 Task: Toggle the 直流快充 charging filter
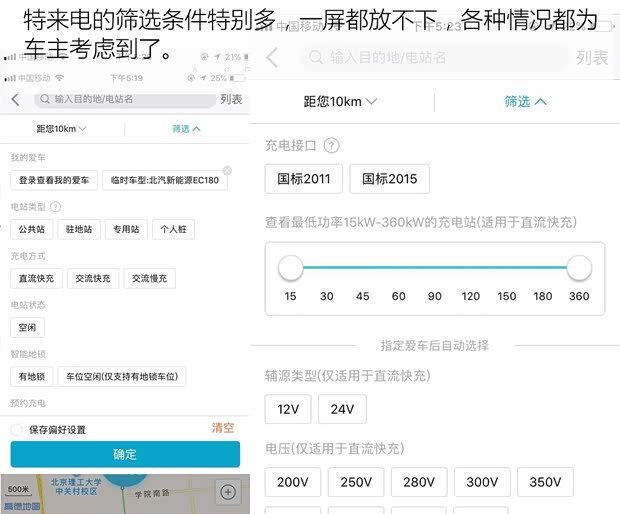38,278
